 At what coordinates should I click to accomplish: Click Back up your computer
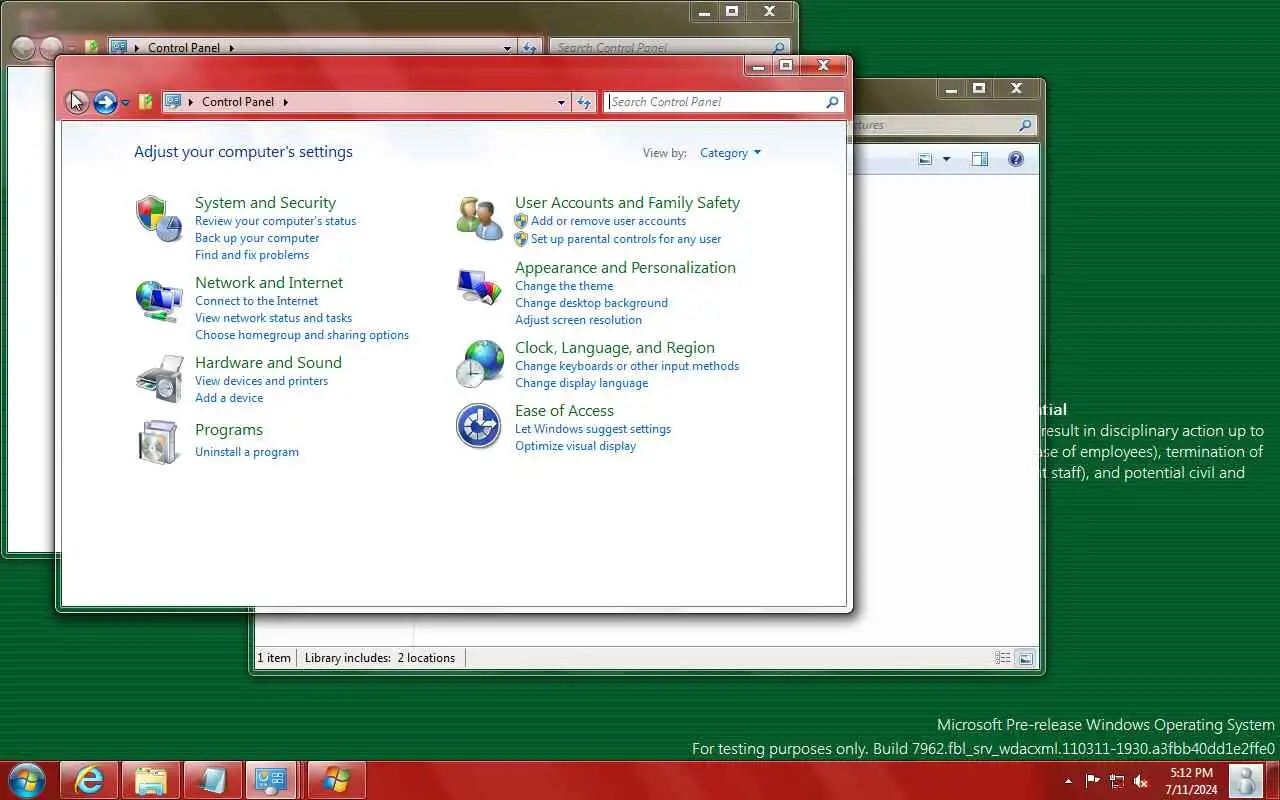(257, 238)
